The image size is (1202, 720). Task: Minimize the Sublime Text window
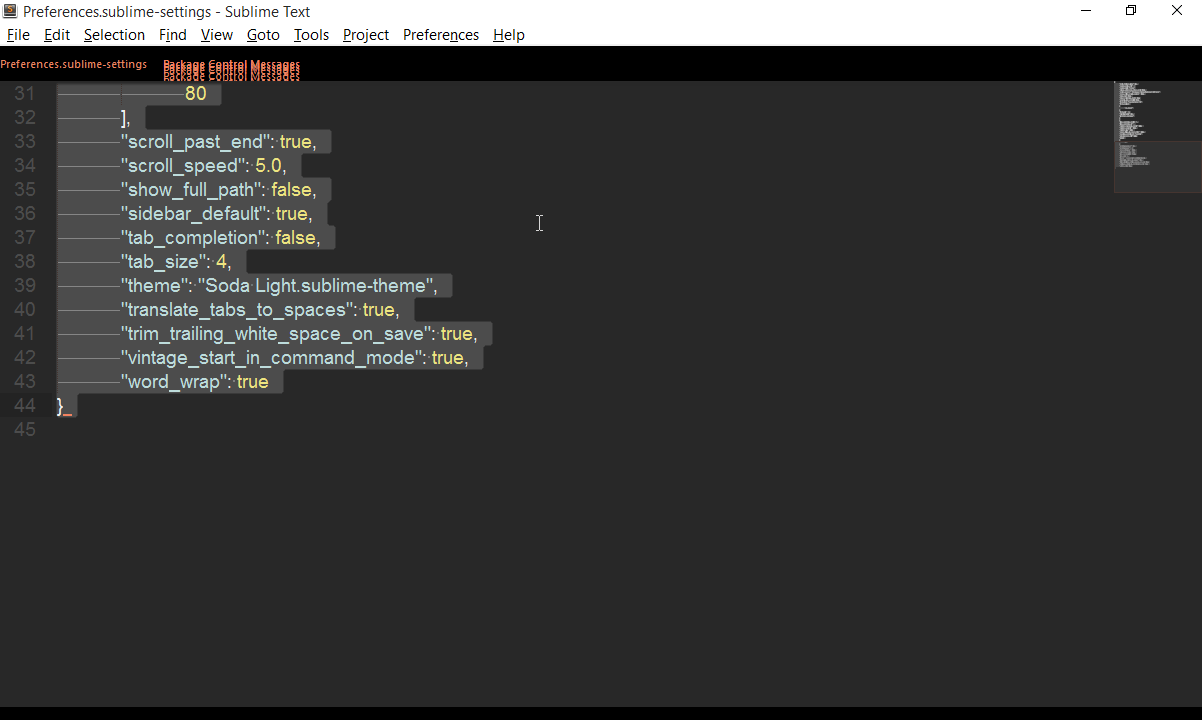tap(1086, 12)
